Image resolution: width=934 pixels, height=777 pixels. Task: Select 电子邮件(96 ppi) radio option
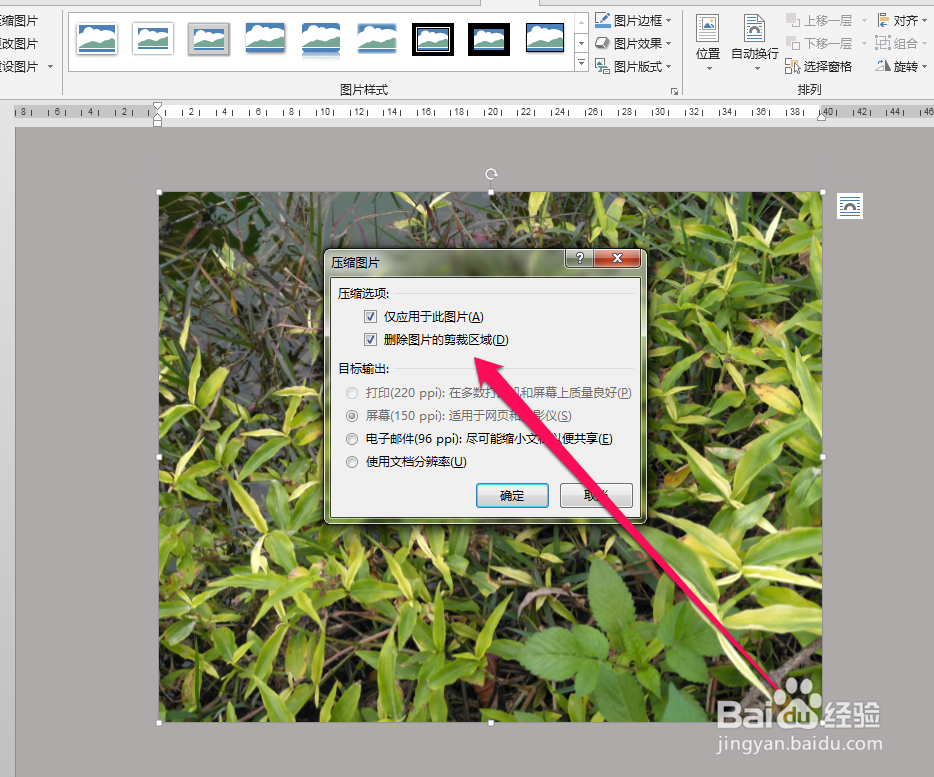(352, 439)
